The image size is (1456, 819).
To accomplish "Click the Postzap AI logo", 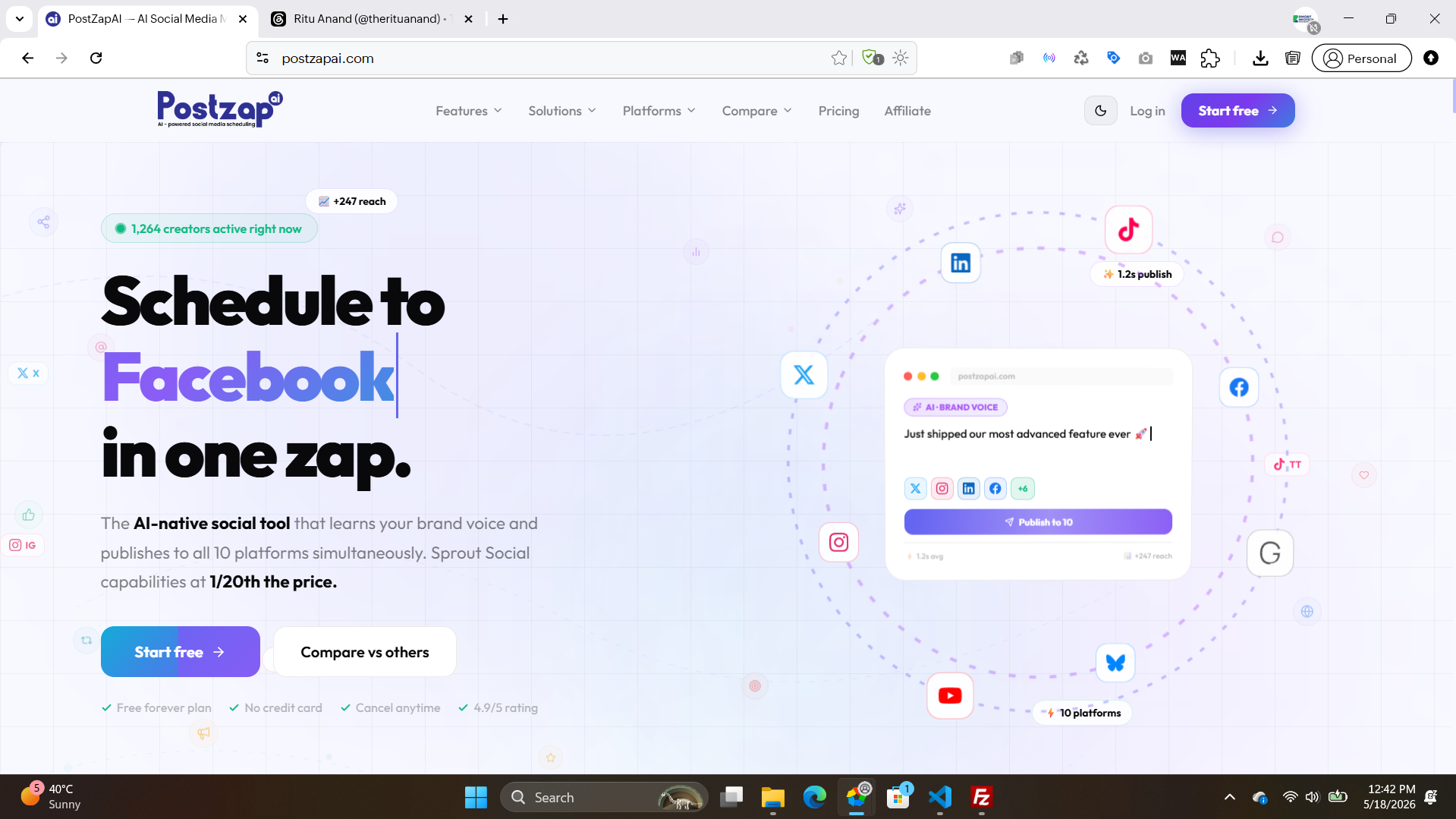I will pyautogui.click(x=220, y=109).
